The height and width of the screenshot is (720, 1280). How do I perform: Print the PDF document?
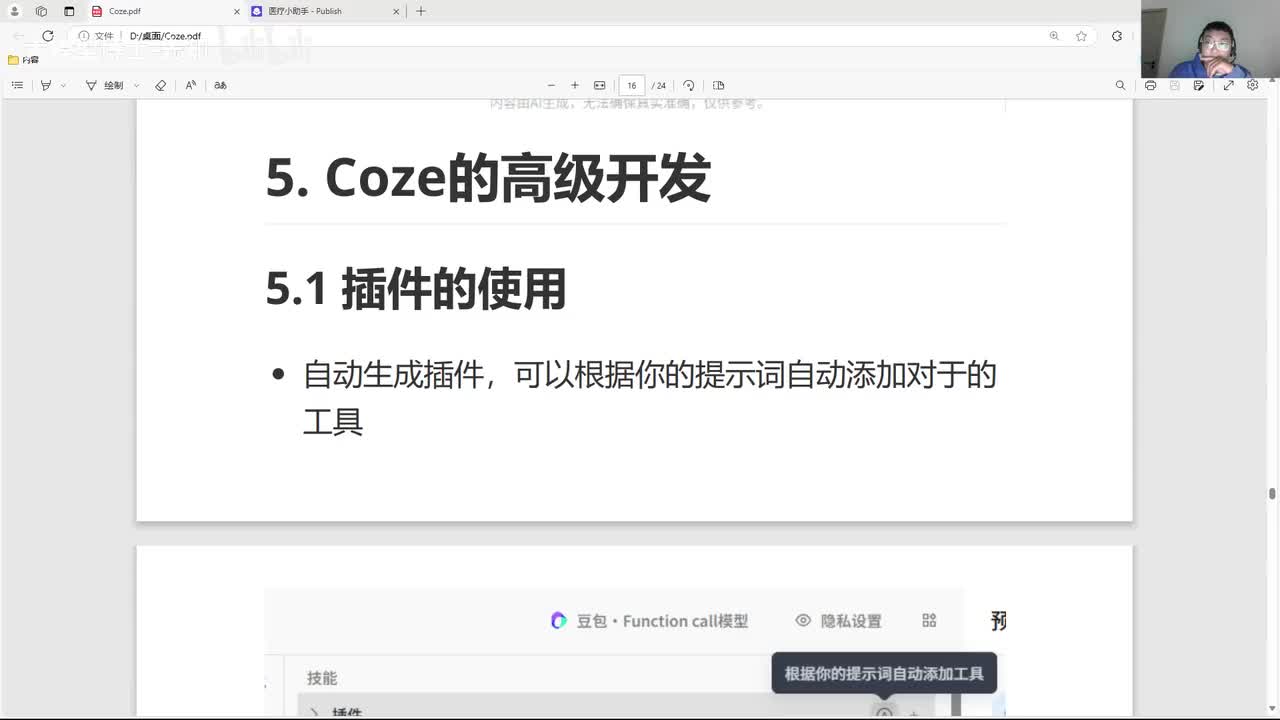(1150, 85)
